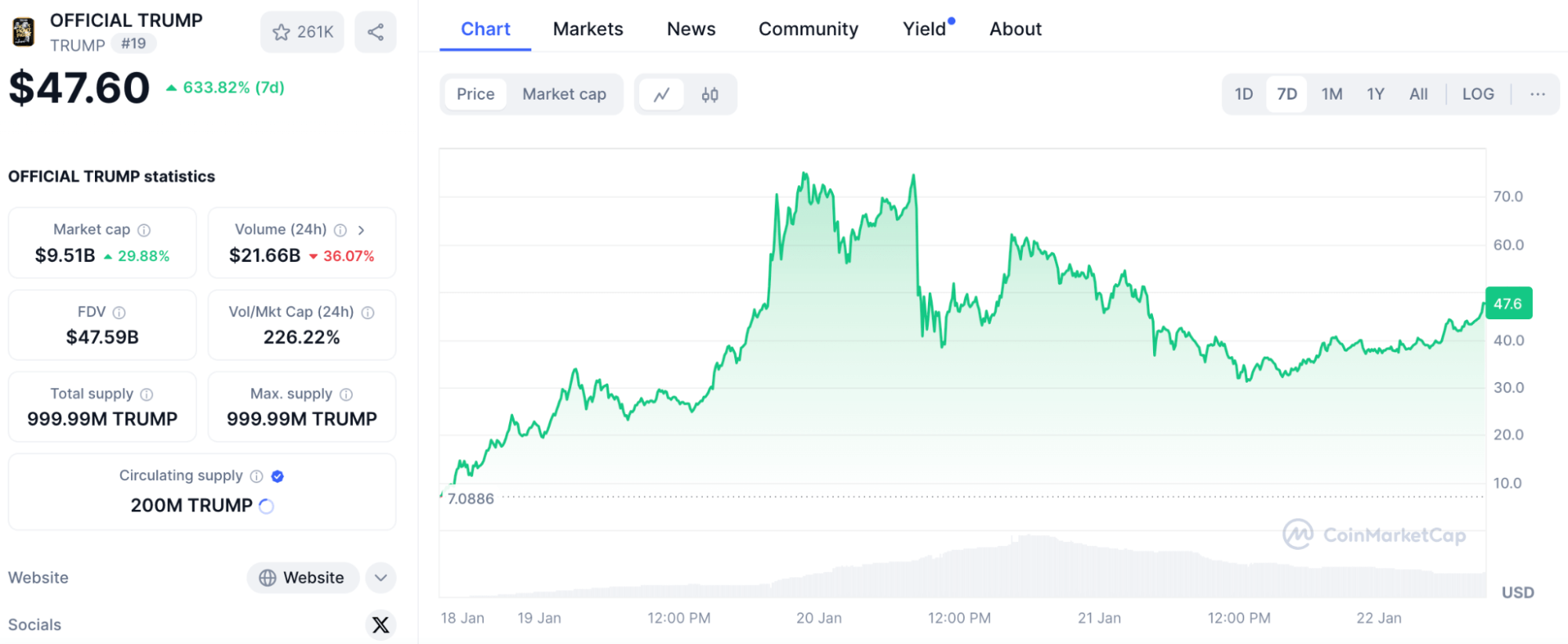
Task: Open chart more options ellipsis menu
Action: click(x=1537, y=94)
